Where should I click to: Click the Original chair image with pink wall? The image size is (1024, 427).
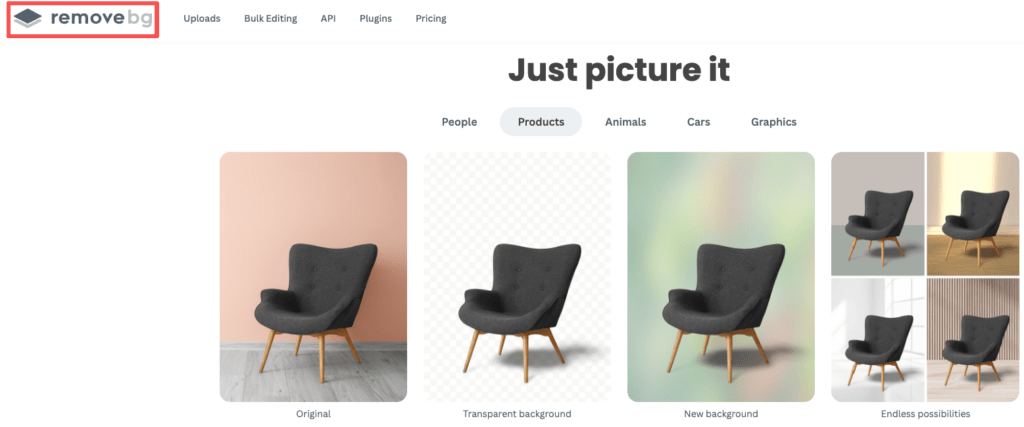coord(313,277)
